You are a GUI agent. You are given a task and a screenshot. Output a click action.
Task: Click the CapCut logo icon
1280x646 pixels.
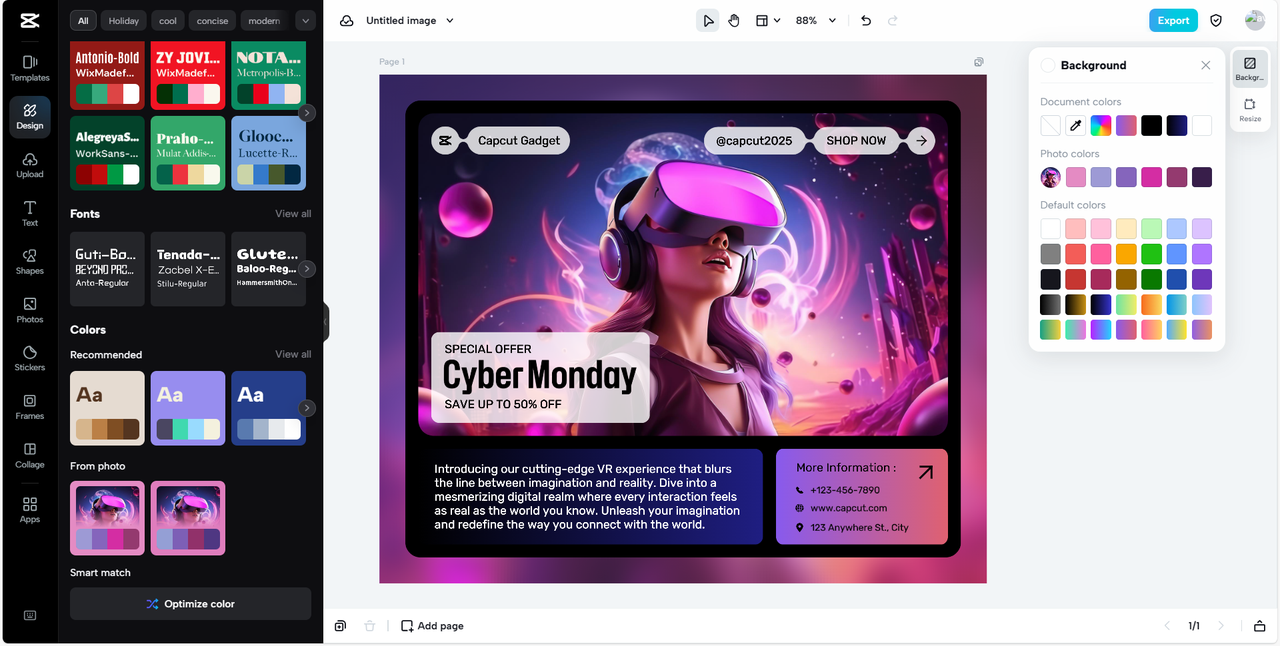[29, 20]
